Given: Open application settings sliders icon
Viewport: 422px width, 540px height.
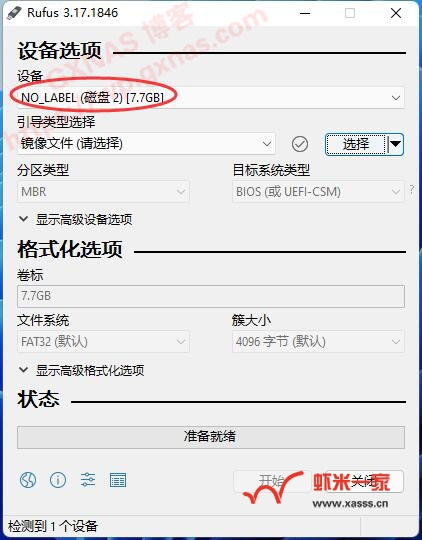Looking at the screenshot, I should pyautogui.click(x=88, y=479).
